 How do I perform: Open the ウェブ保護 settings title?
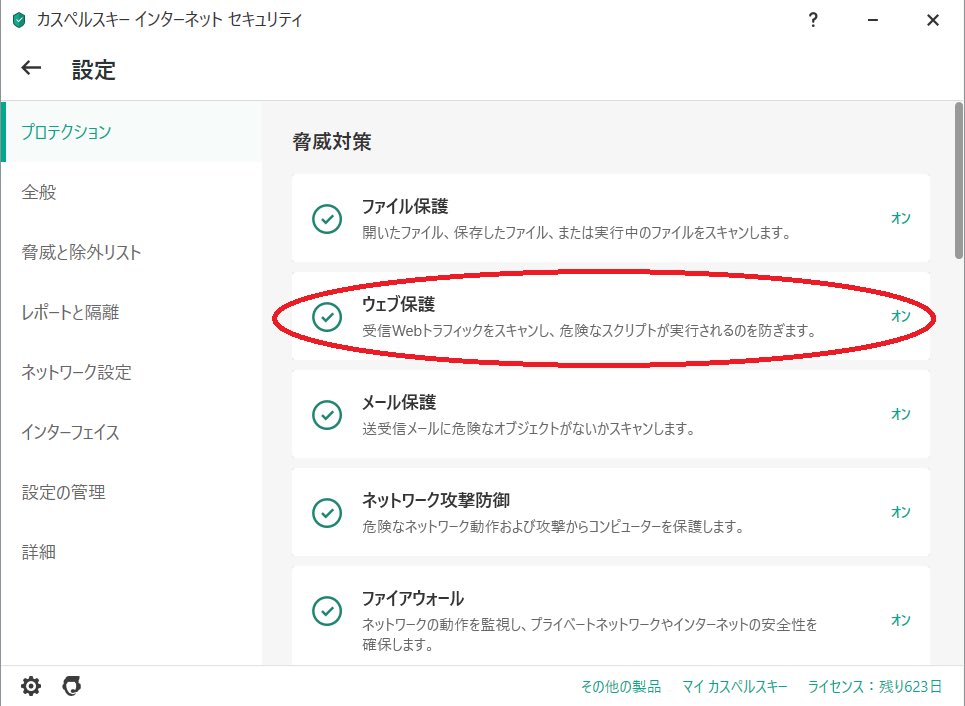[x=398, y=304]
